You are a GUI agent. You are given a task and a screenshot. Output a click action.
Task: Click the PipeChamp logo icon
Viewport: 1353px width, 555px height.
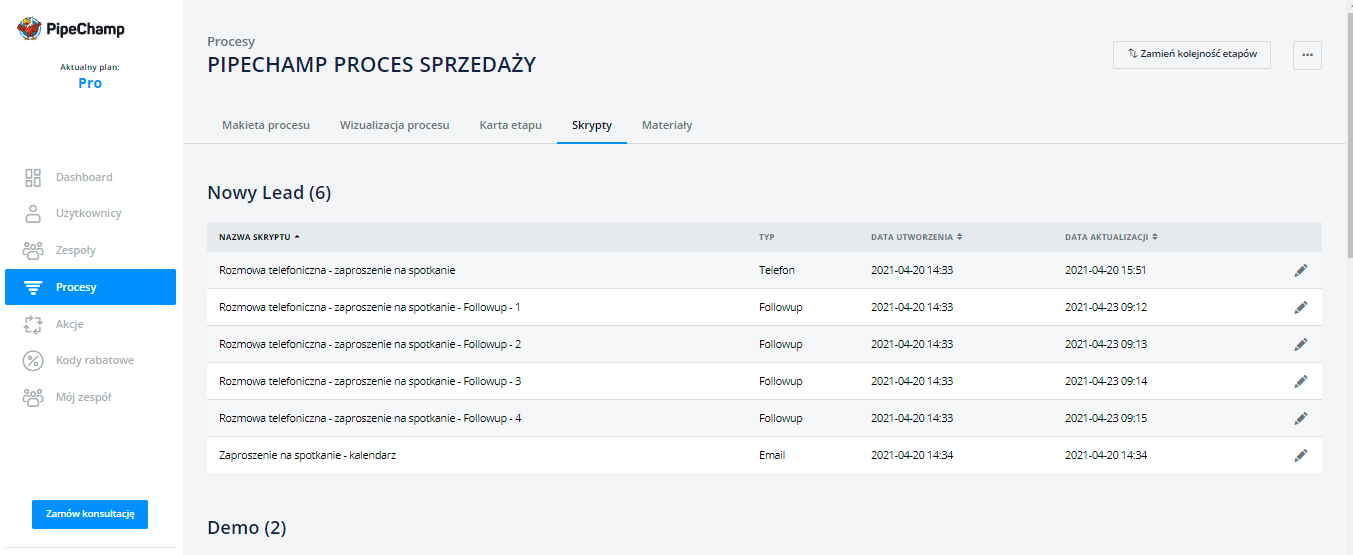coord(30,29)
